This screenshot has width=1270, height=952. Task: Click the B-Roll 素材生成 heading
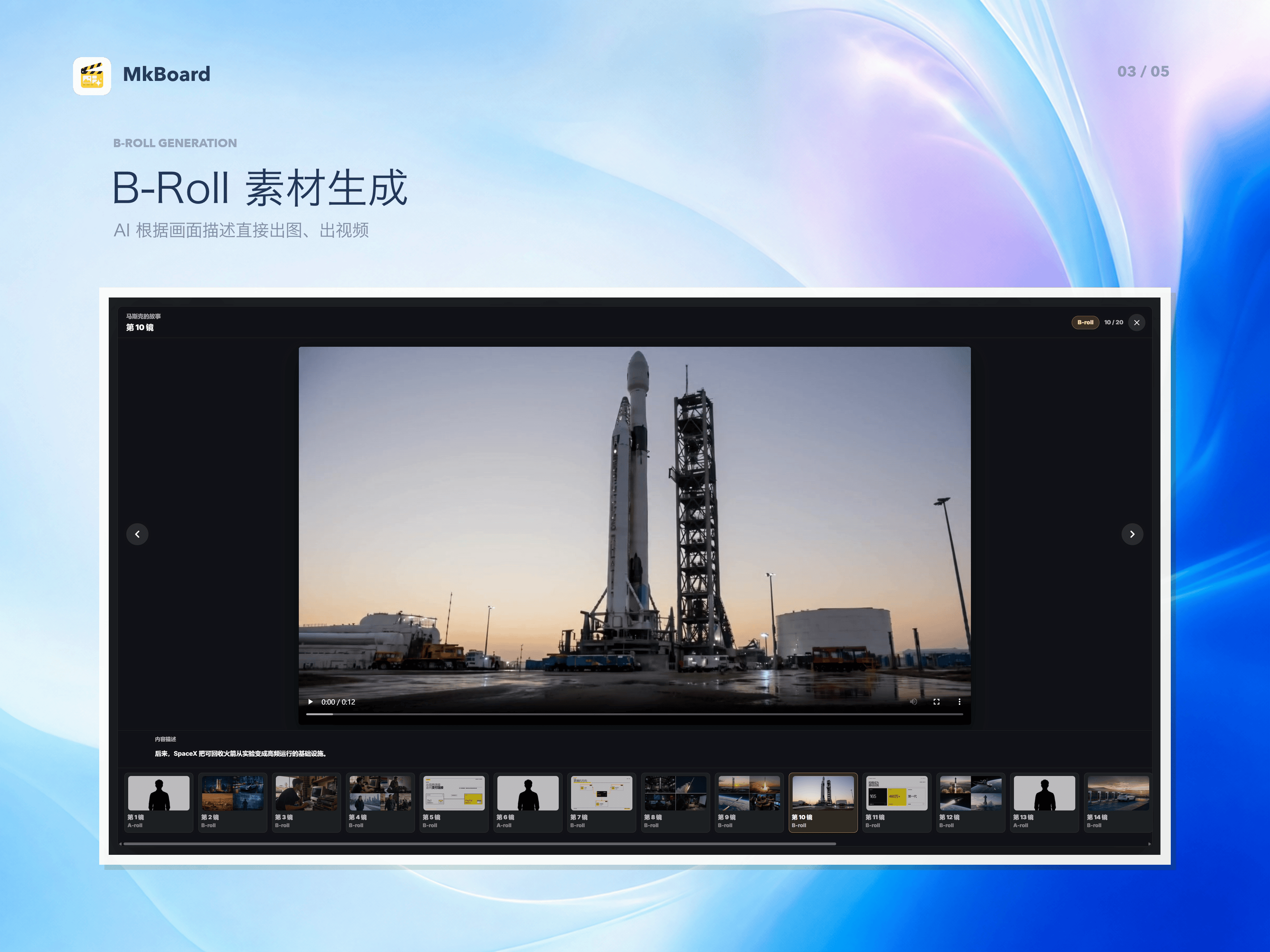[x=260, y=188]
